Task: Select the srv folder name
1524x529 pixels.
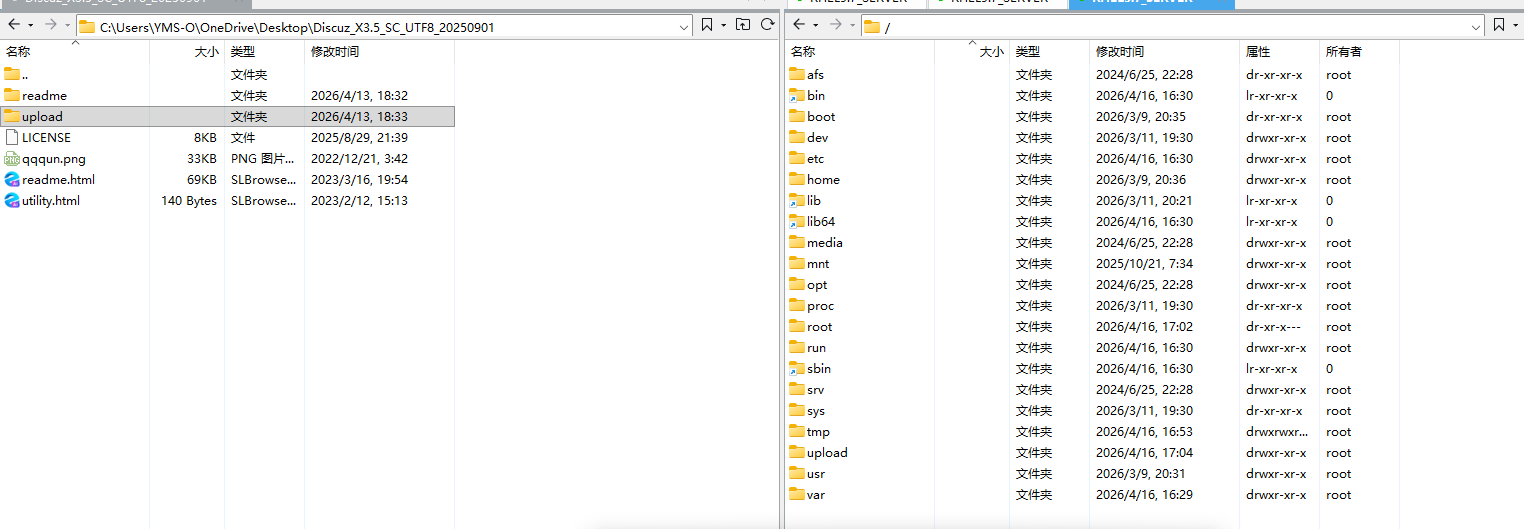Action: (815, 390)
